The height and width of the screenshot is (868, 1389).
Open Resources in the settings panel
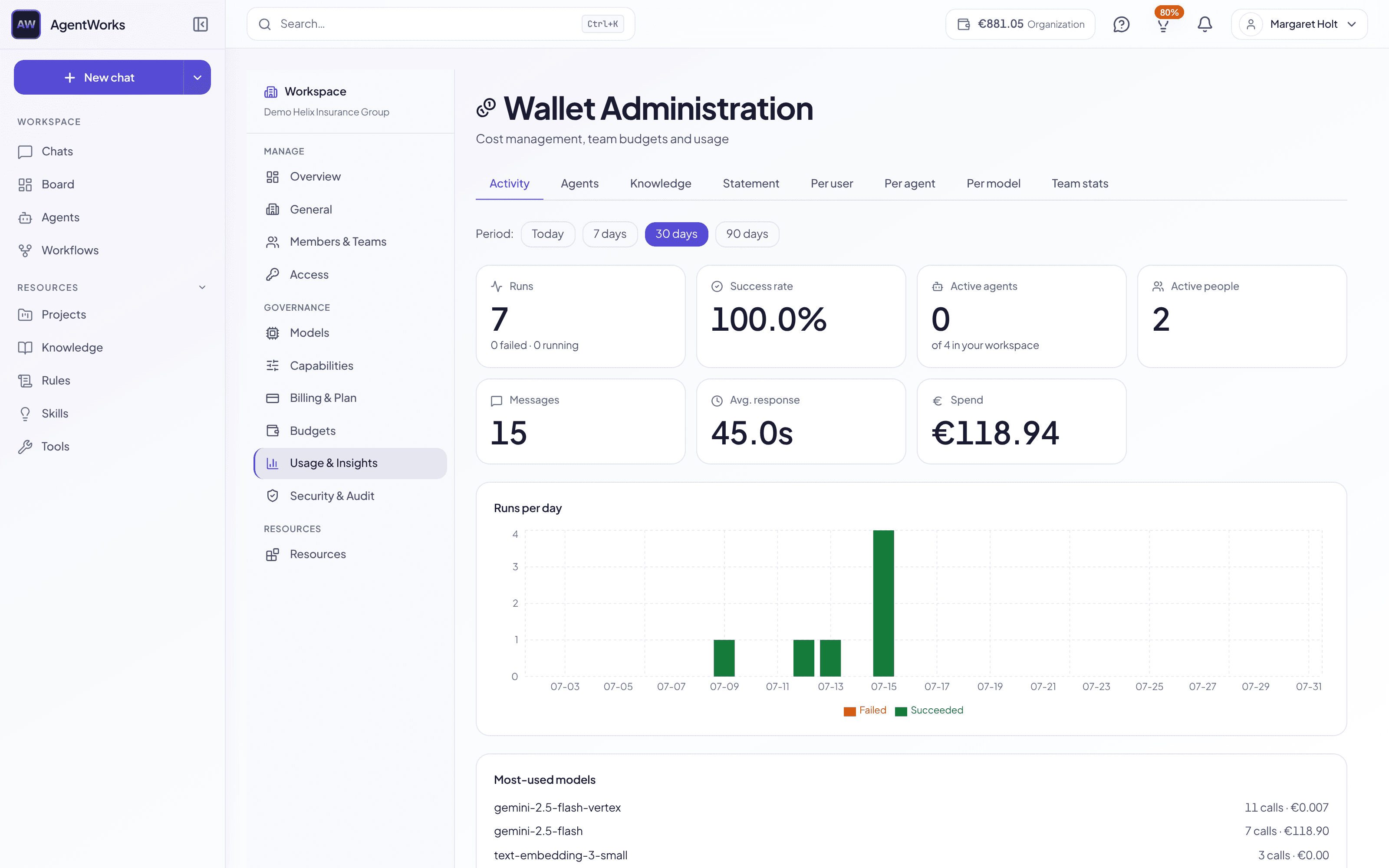pyautogui.click(x=350, y=555)
